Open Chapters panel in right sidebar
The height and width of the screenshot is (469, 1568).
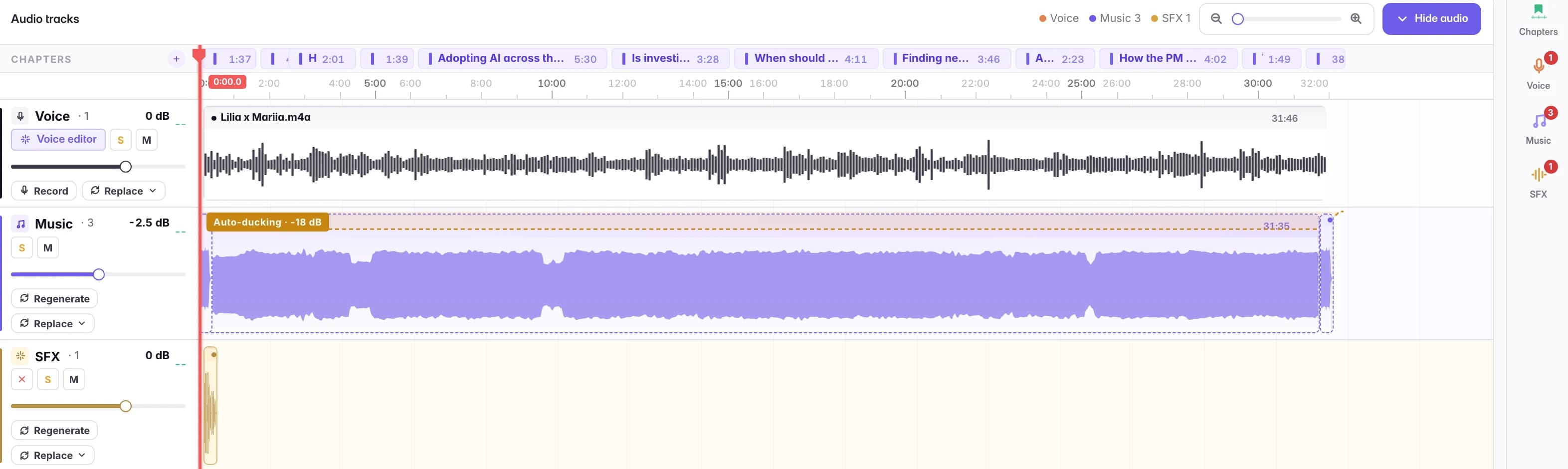(1538, 20)
